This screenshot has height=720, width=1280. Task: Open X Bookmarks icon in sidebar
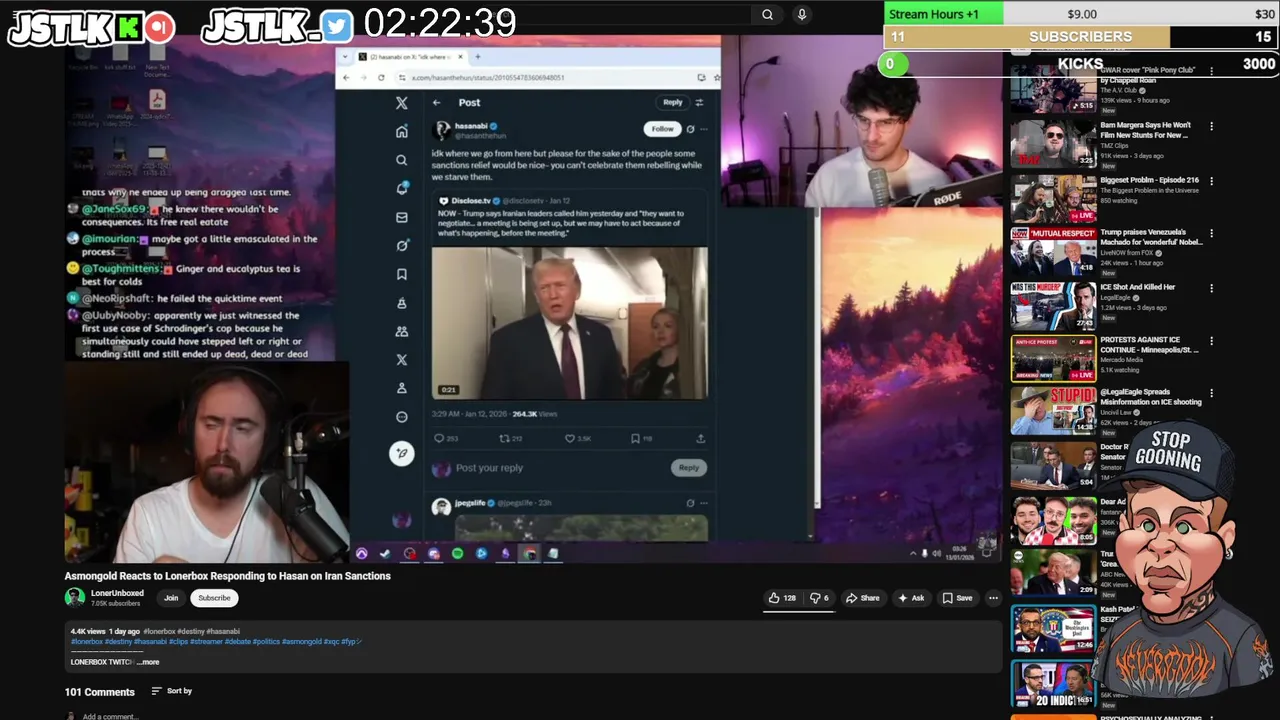tap(402, 274)
